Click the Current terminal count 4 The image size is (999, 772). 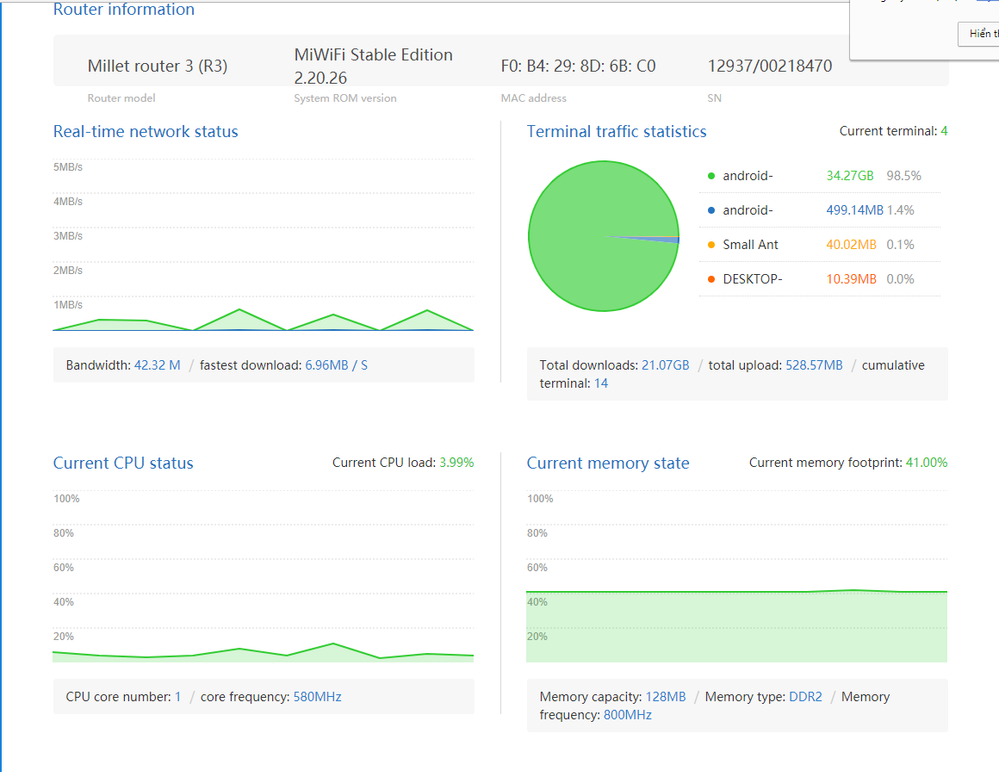coord(944,131)
